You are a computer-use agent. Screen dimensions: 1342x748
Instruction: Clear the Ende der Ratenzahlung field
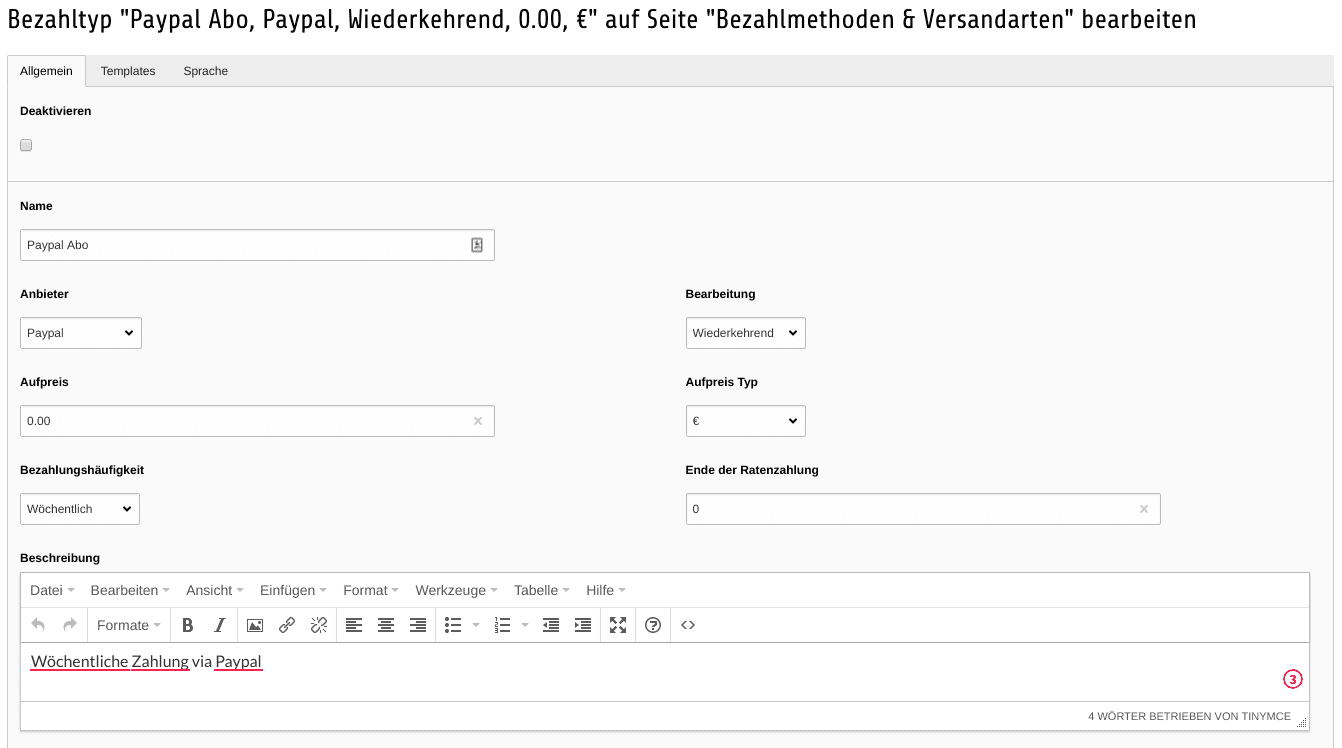point(1144,509)
